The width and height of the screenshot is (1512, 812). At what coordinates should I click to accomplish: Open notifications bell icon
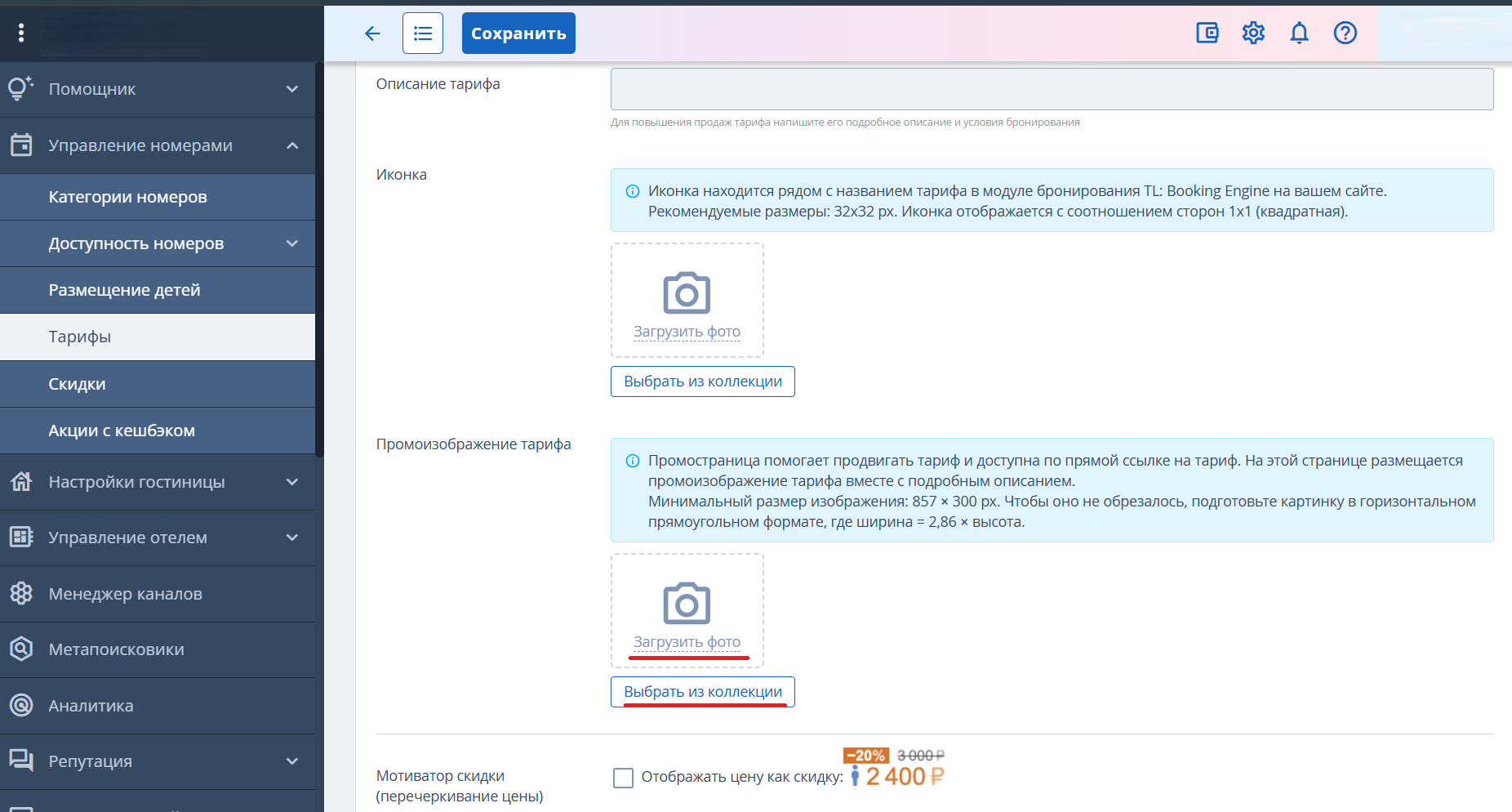point(1299,33)
